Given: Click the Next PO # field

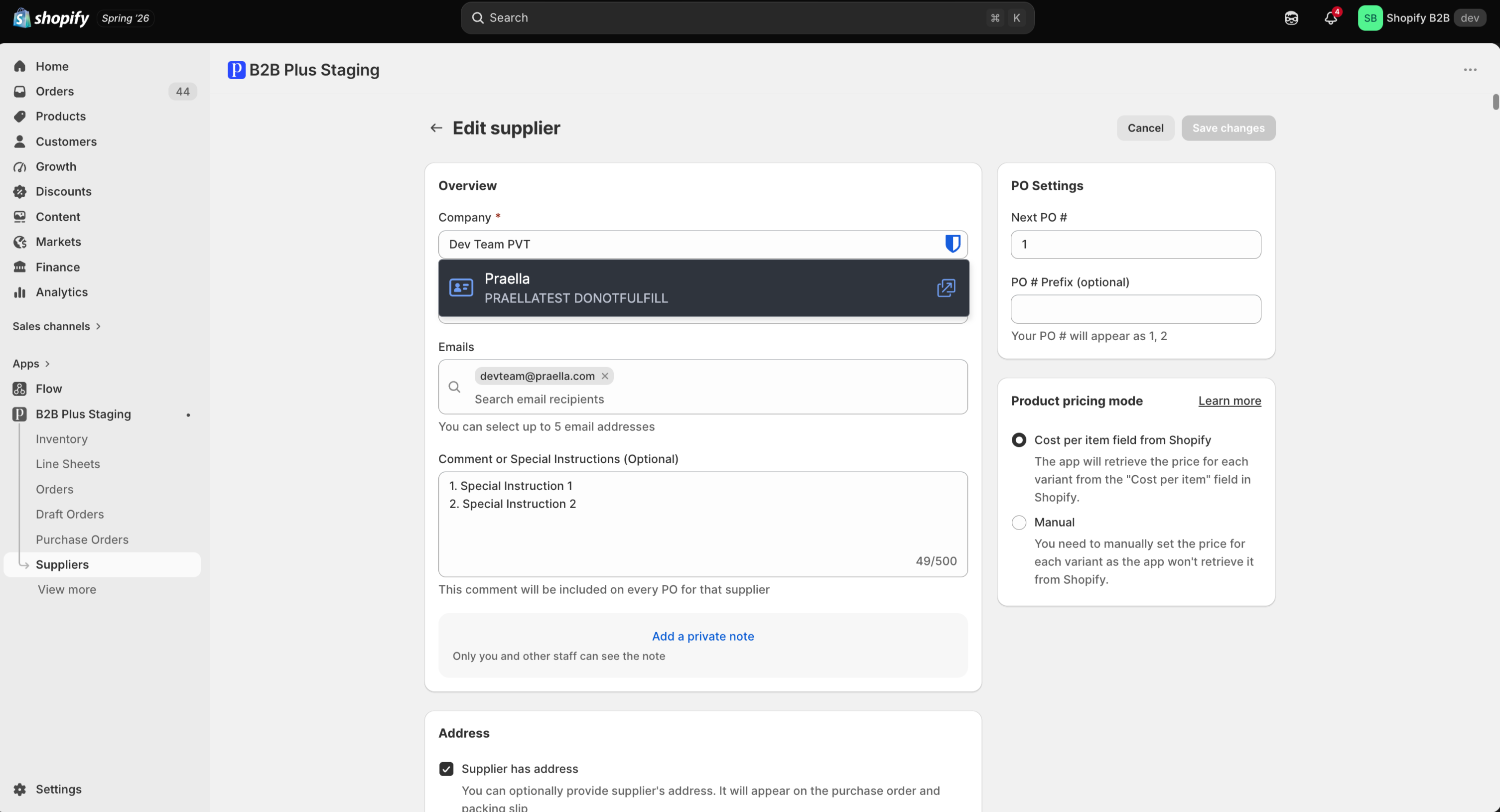Looking at the screenshot, I should pyautogui.click(x=1135, y=245).
